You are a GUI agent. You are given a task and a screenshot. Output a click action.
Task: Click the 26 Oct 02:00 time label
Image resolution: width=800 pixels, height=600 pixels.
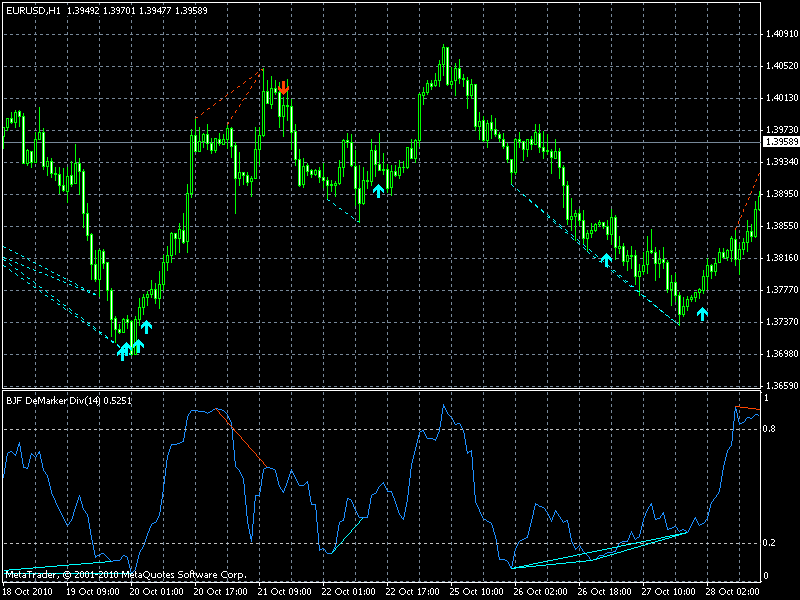click(541, 592)
